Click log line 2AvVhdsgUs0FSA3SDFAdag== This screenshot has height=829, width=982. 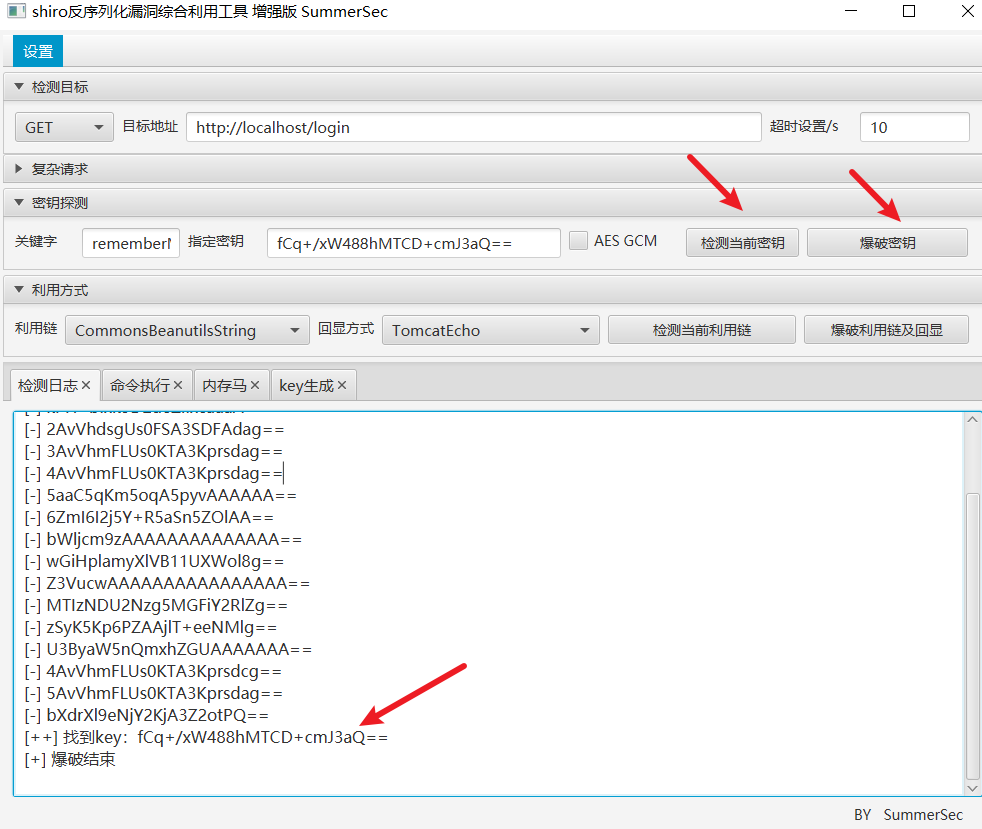(154, 430)
